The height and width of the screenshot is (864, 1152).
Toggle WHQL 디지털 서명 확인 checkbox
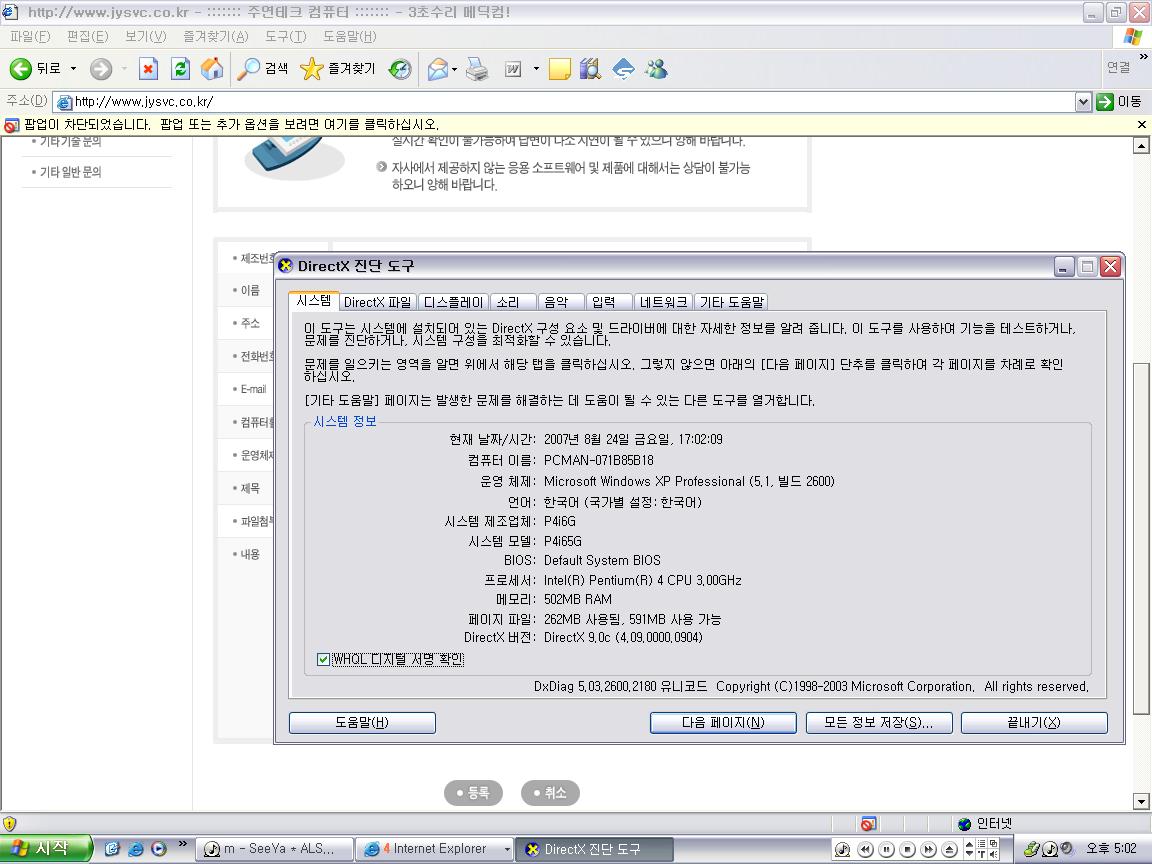323,659
